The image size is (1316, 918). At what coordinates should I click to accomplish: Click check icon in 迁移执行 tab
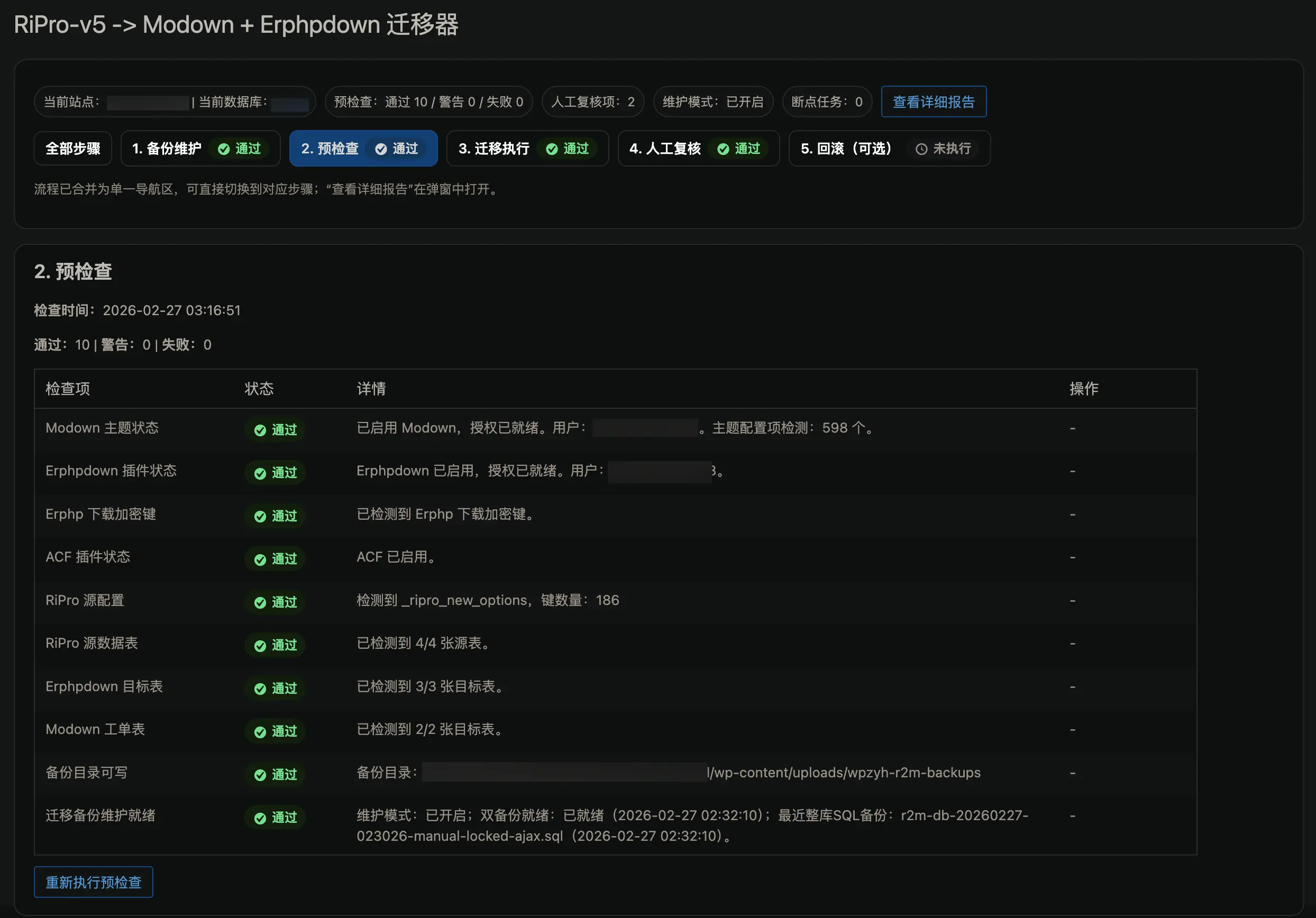(x=551, y=149)
